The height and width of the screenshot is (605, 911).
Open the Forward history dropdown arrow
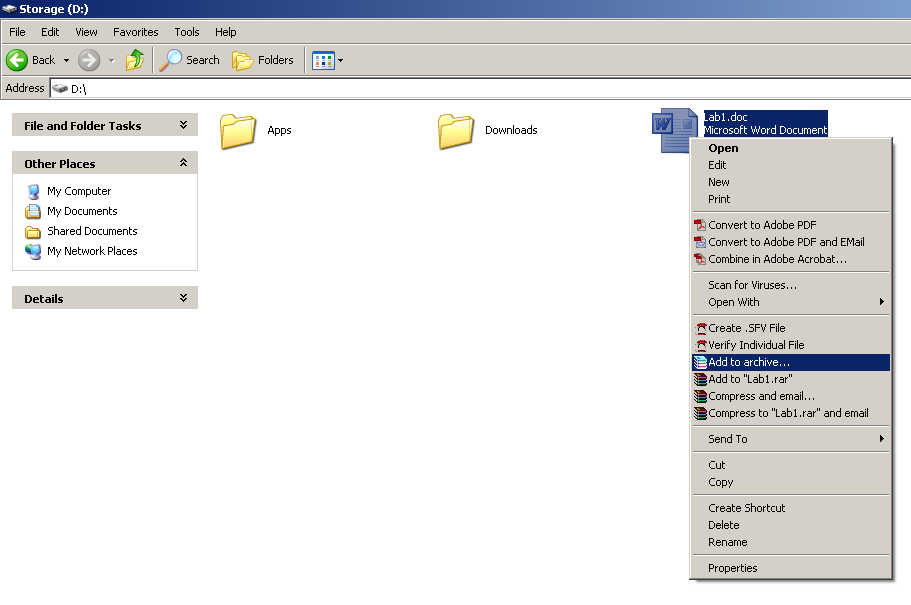click(112, 60)
